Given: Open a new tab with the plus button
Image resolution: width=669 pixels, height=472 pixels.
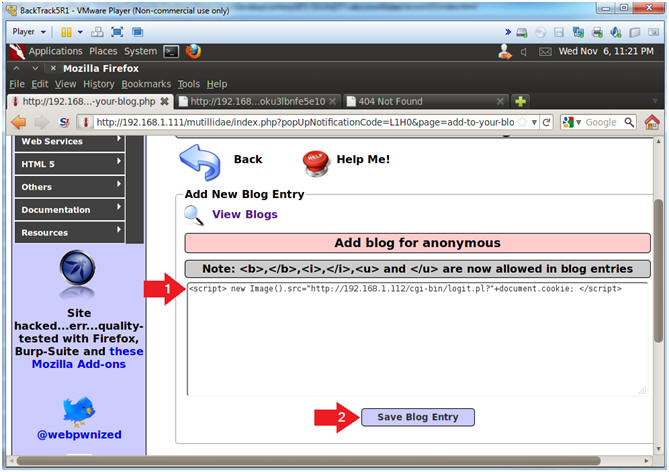Looking at the screenshot, I should pyautogui.click(x=521, y=102).
